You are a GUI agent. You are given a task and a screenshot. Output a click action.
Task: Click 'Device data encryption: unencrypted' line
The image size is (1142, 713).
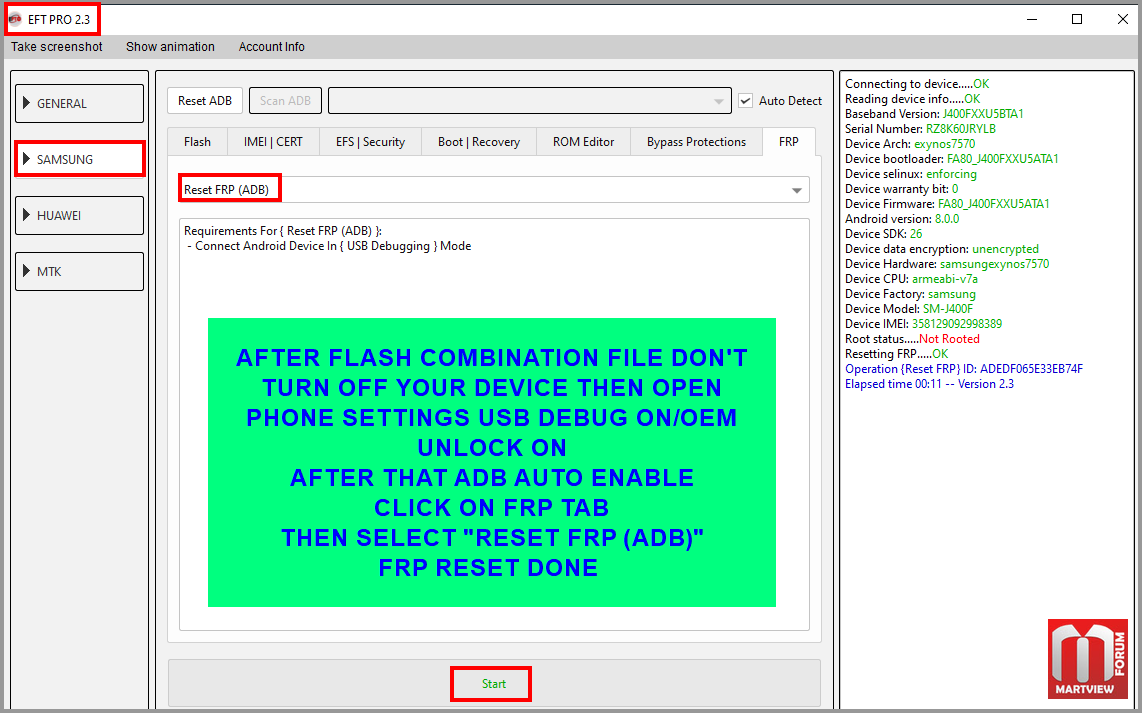pyautogui.click(x=942, y=249)
